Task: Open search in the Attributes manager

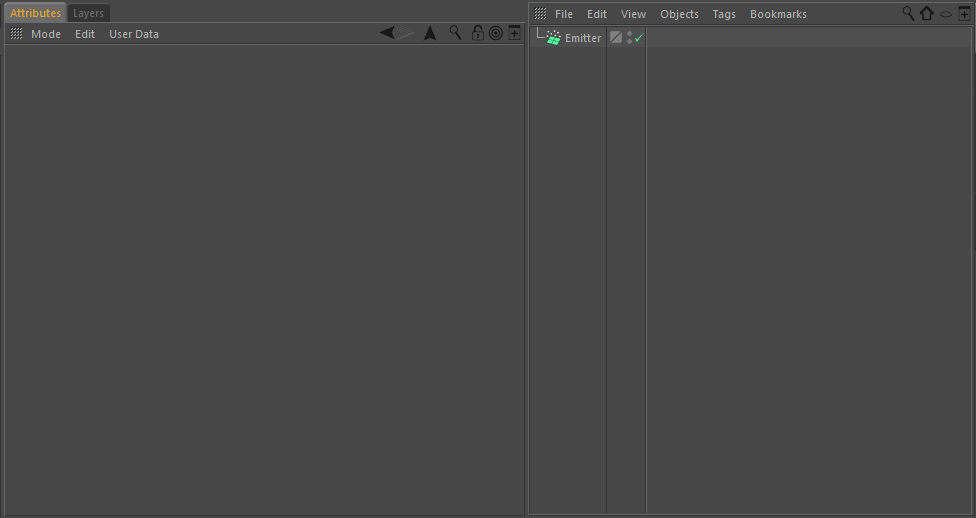Action: [x=455, y=33]
